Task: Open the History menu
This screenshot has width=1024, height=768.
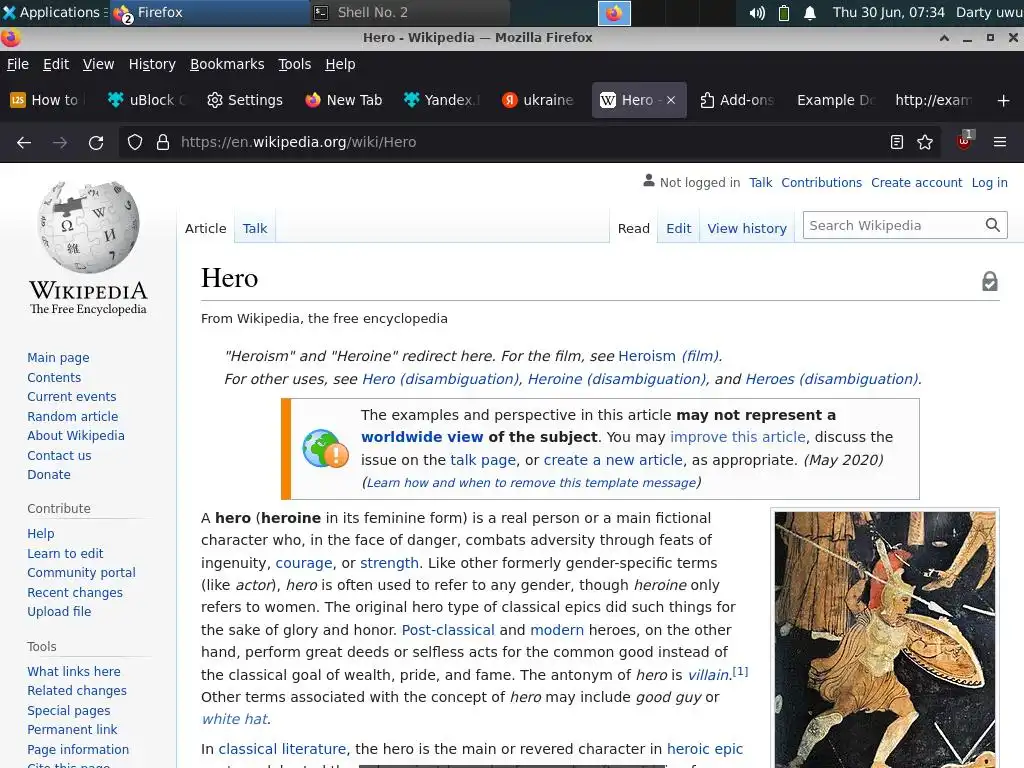Action: [152, 64]
